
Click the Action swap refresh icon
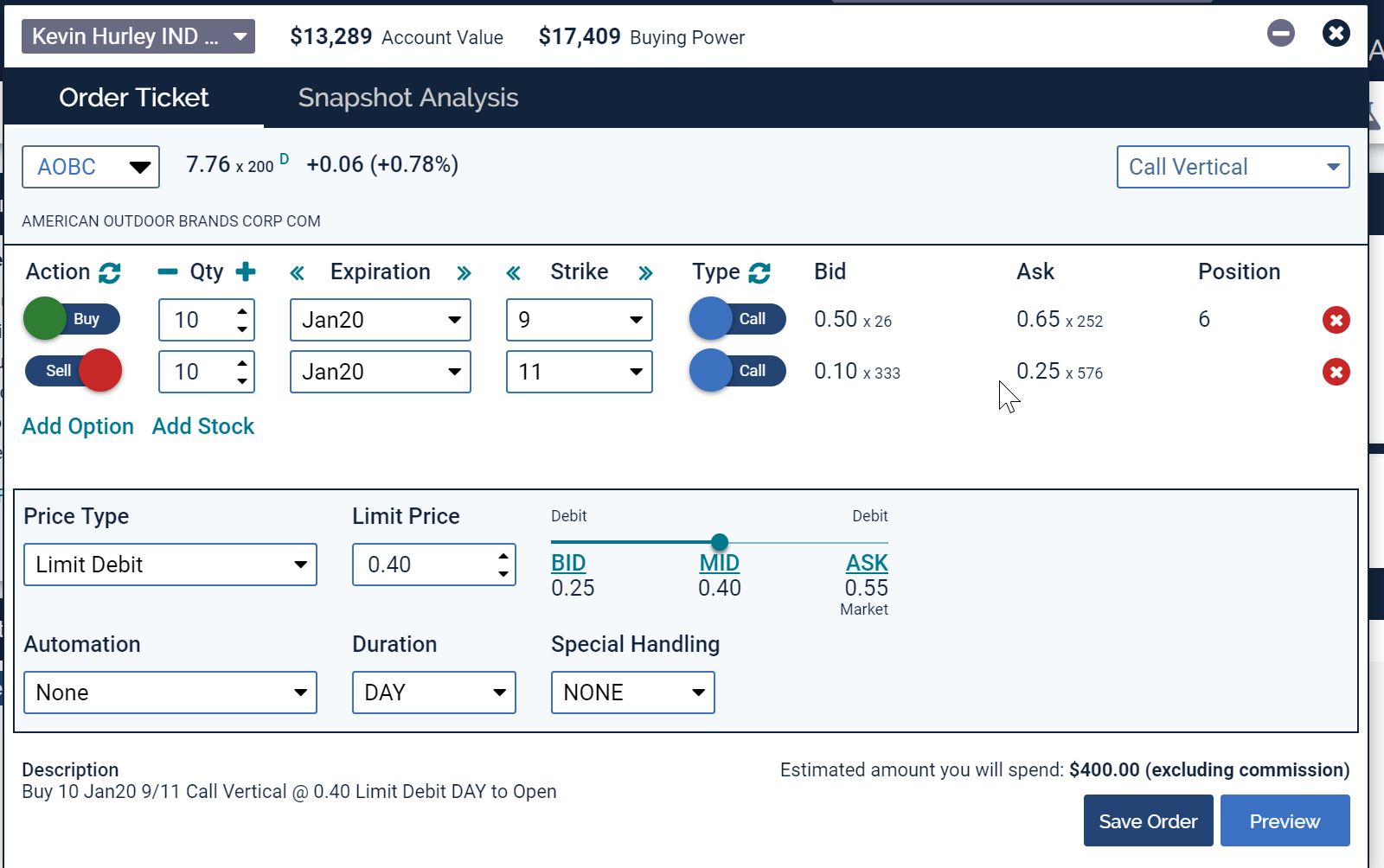[x=110, y=273]
